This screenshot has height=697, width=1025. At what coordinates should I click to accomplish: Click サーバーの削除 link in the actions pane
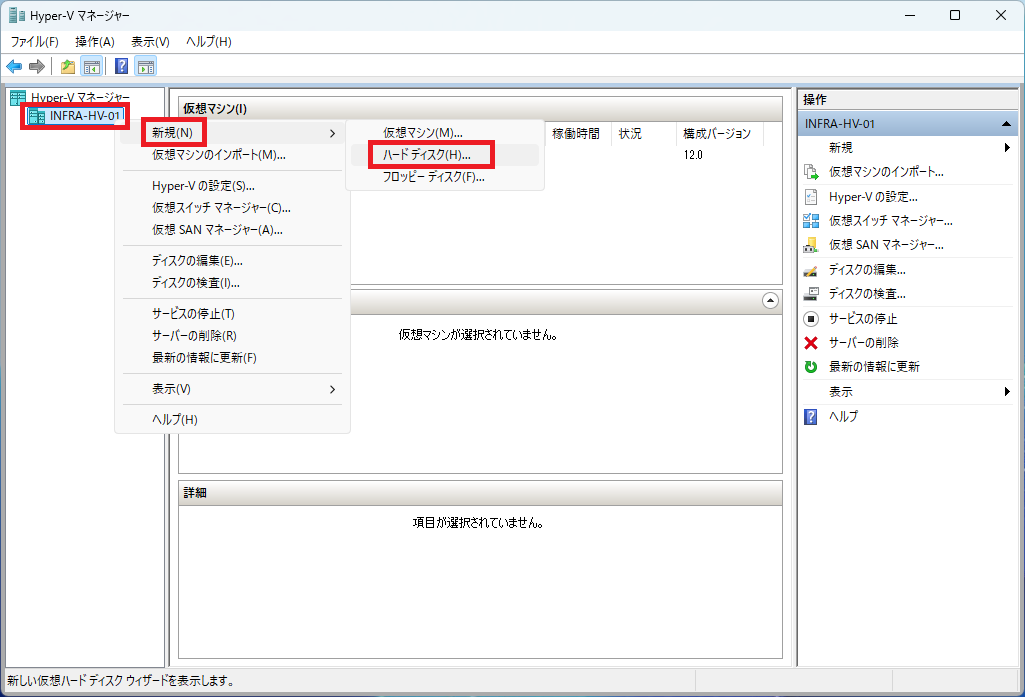864,343
